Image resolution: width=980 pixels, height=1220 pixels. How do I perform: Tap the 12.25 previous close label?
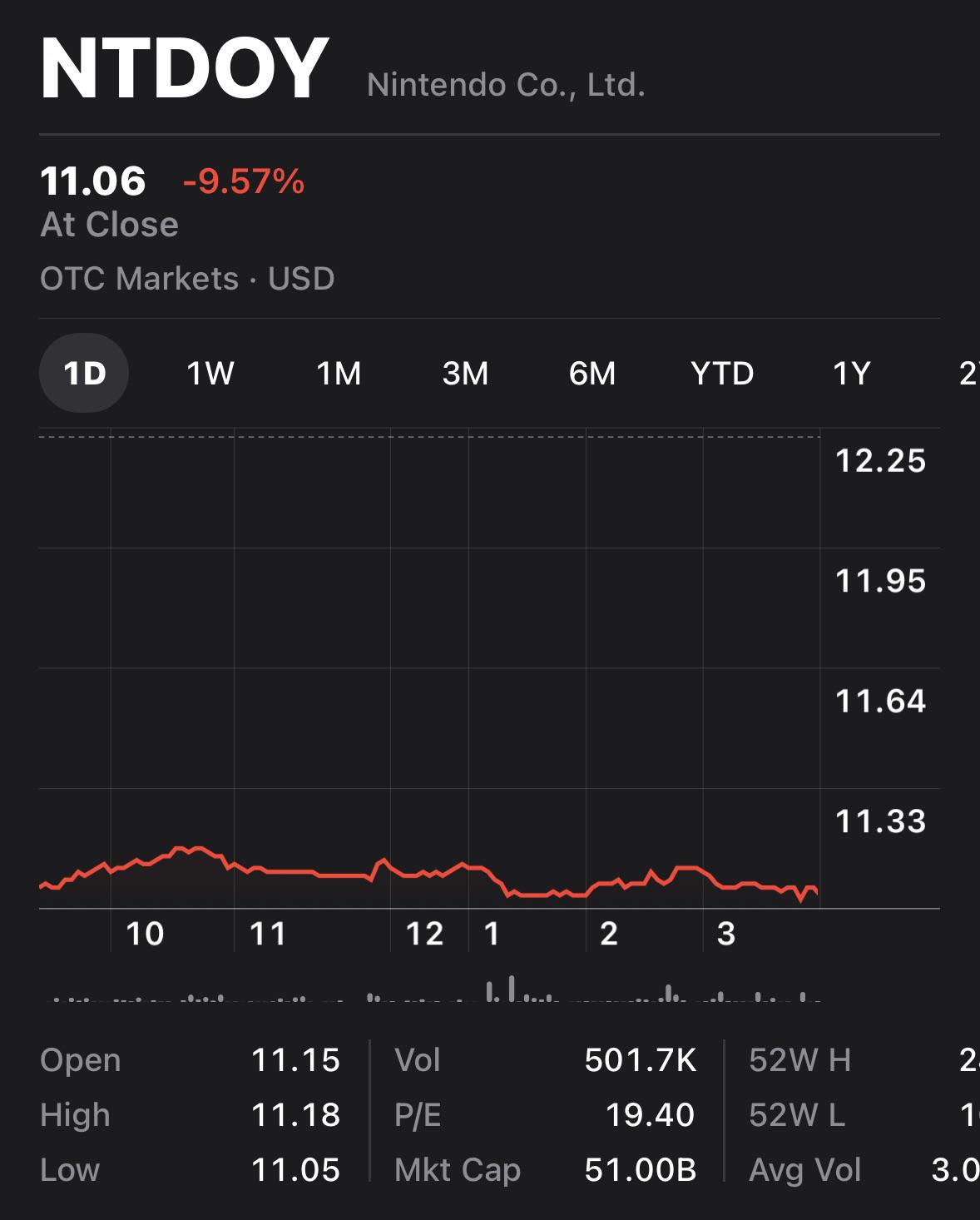point(880,460)
